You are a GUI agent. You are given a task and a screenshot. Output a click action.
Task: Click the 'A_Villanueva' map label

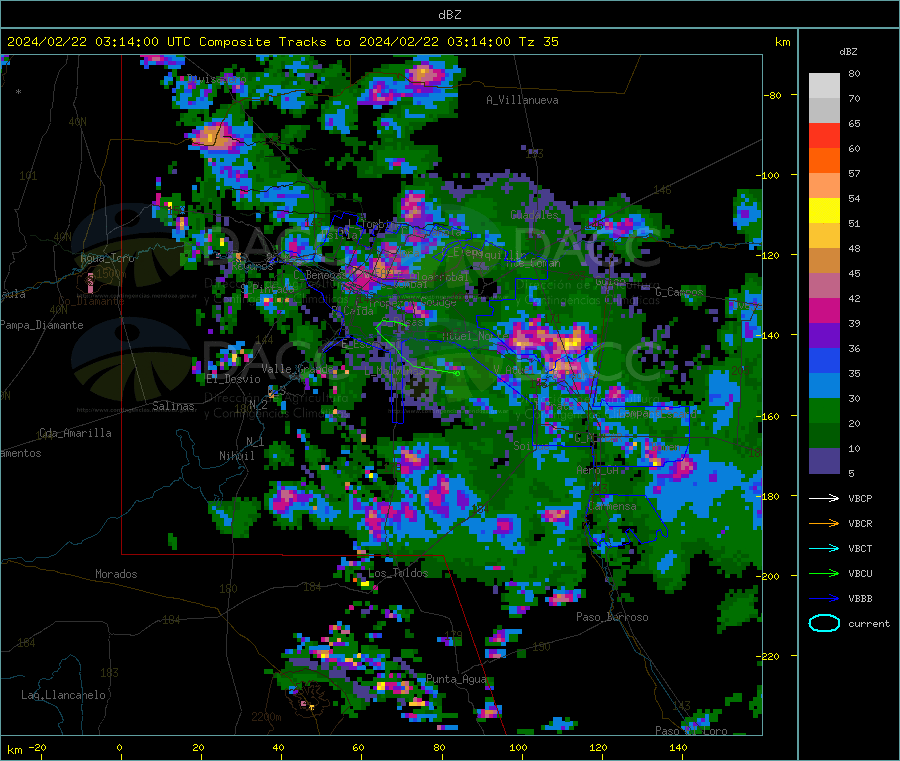pos(522,100)
